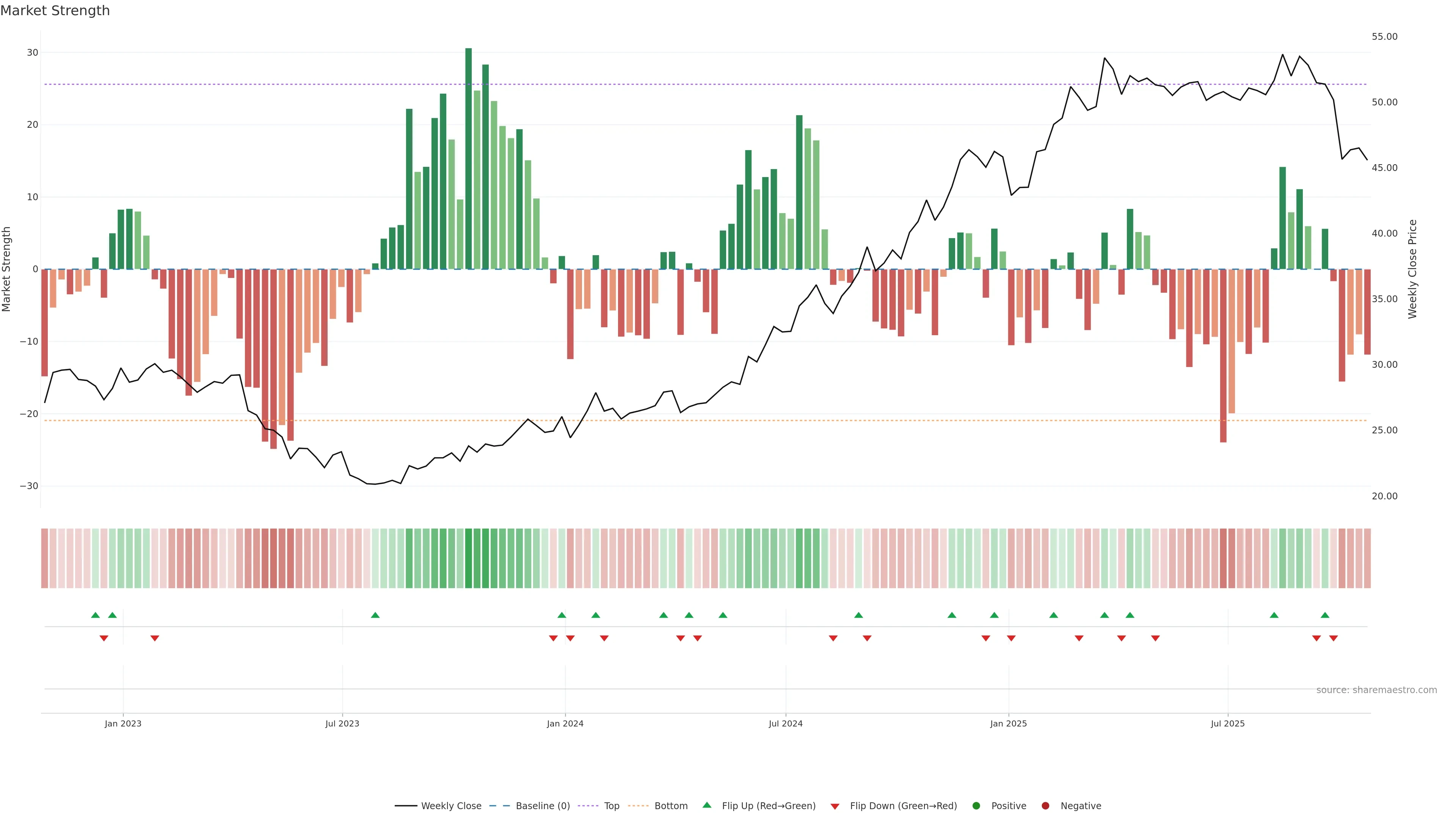Click the Market Strength chart title

tap(55, 11)
